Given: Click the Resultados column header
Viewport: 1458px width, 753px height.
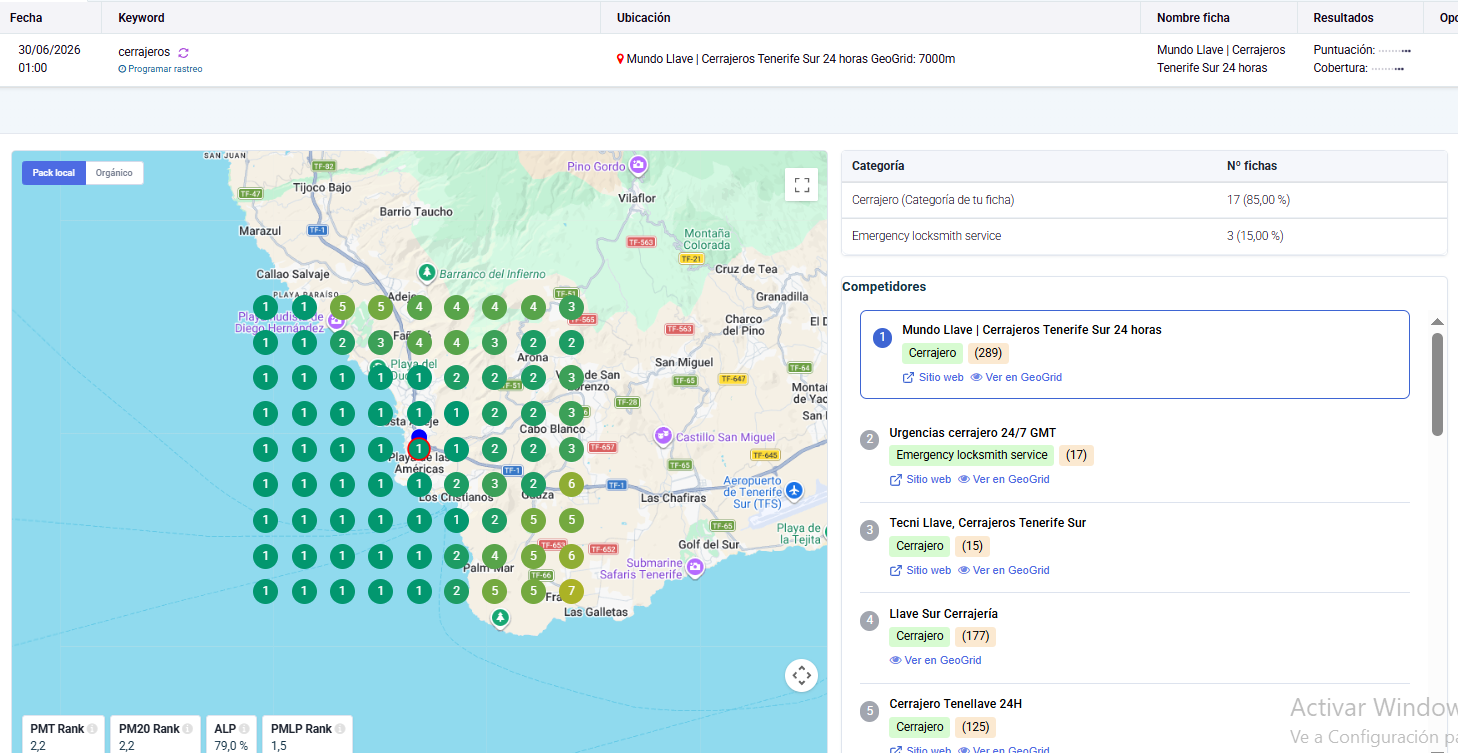Looking at the screenshot, I should tap(1343, 18).
